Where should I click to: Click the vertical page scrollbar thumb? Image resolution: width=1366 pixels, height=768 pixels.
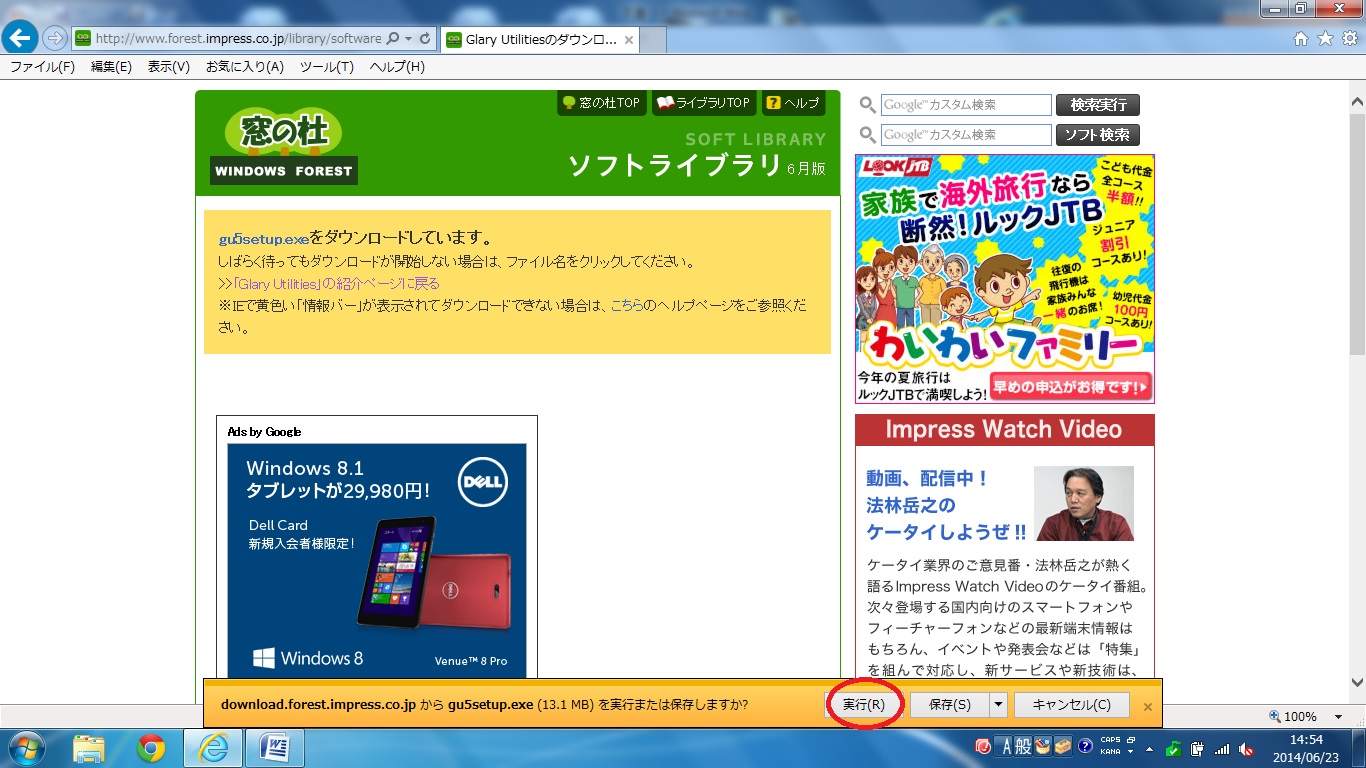[x=1357, y=232]
